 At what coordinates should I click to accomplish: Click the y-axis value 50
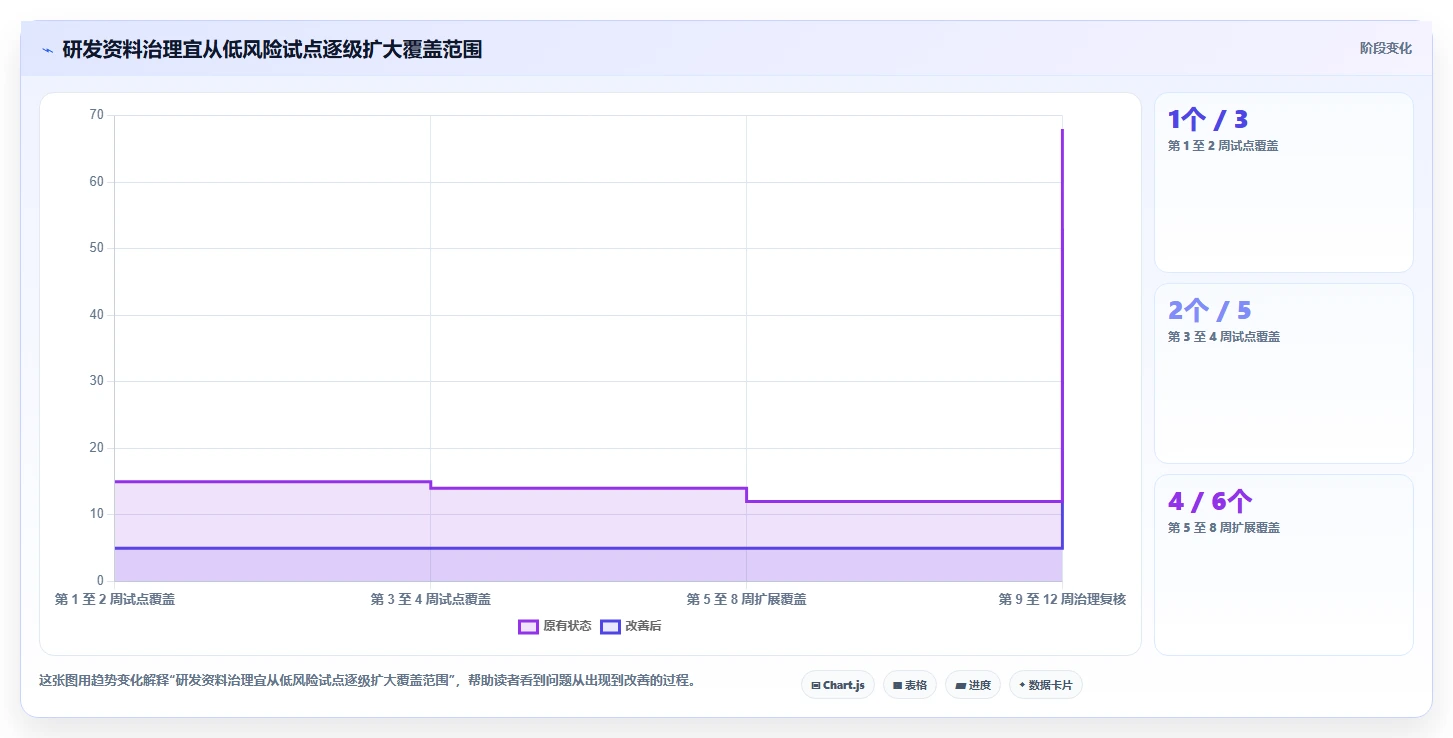[x=96, y=248]
